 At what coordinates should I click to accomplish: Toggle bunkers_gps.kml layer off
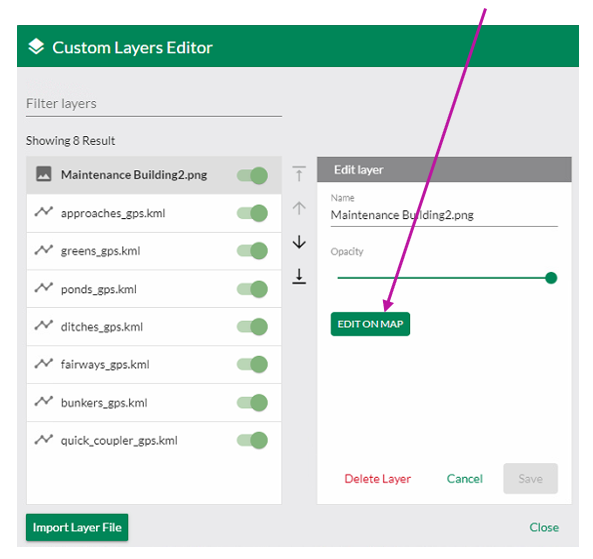252,403
